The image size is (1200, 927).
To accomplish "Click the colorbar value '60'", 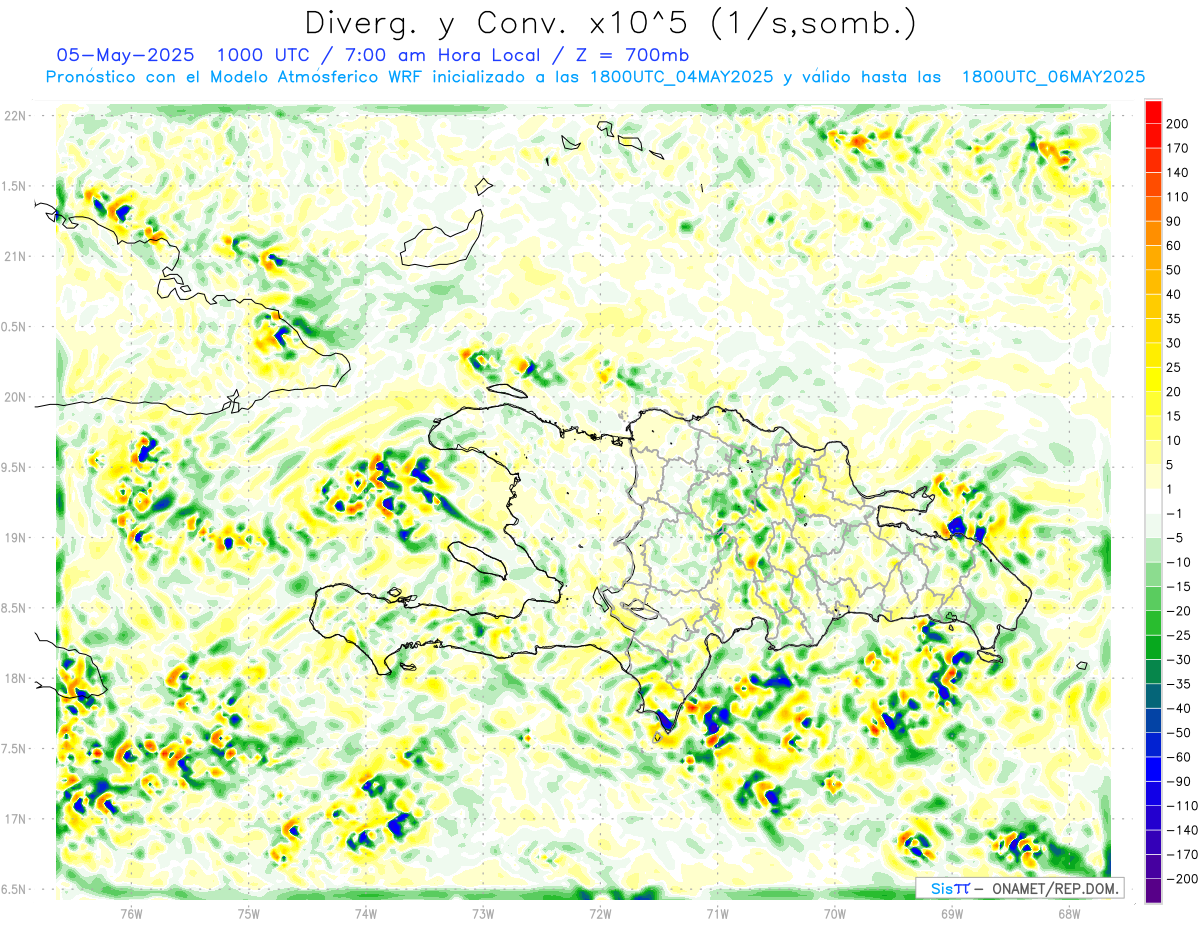I will click(x=1175, y=246).
